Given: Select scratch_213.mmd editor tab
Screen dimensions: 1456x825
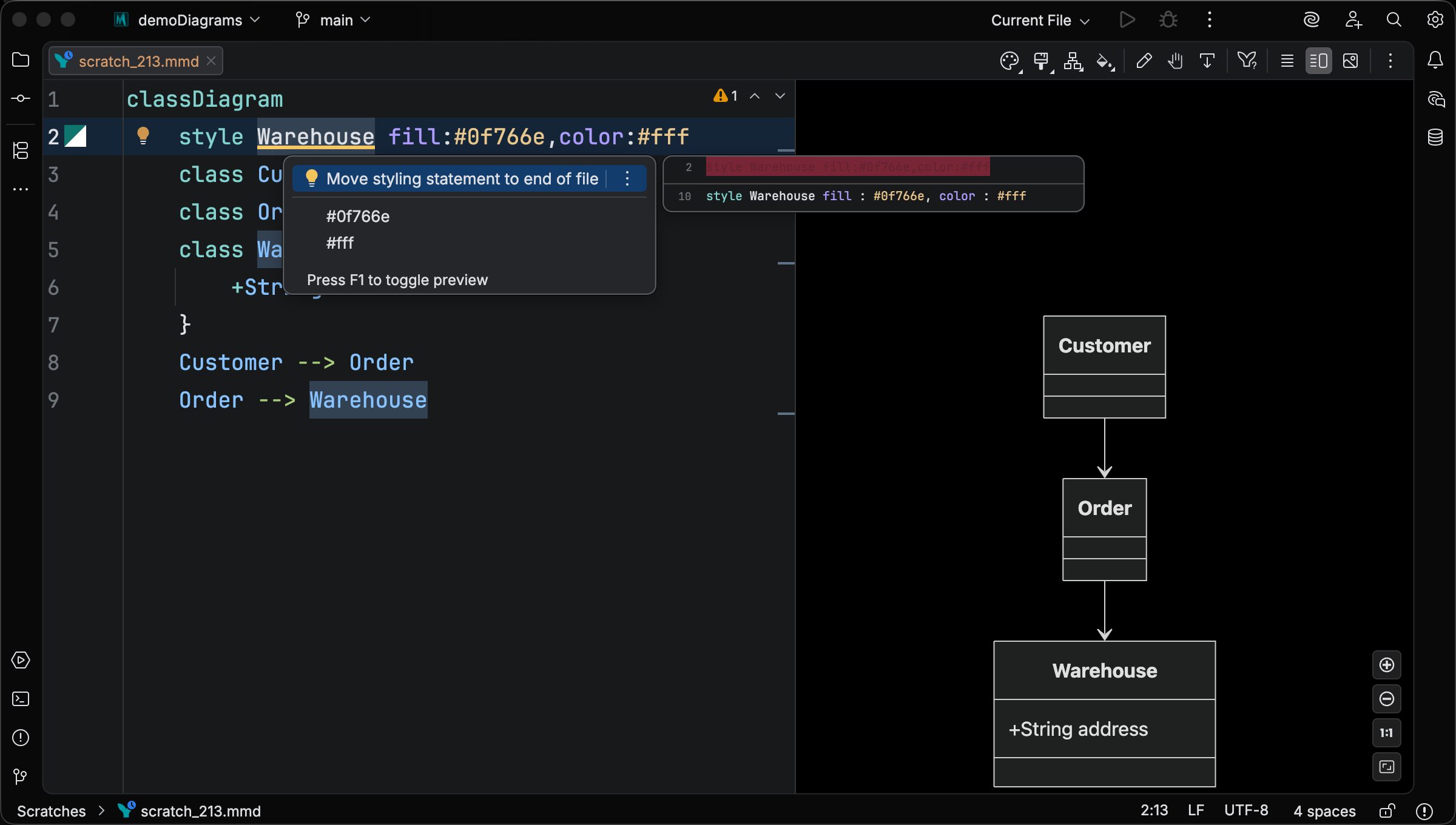Looking at the screenshot, I should tap(136, 61).
